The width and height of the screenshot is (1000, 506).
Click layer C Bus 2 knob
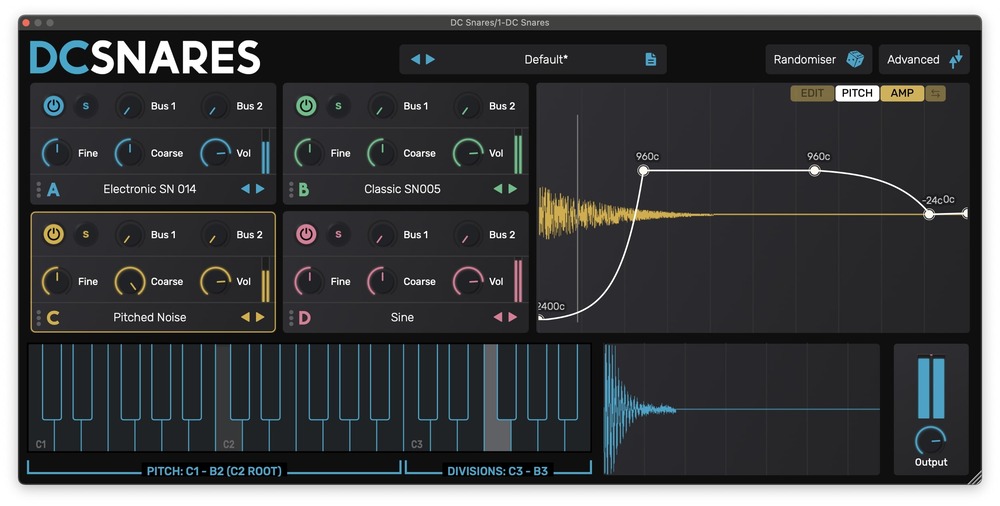pos(216,235)
